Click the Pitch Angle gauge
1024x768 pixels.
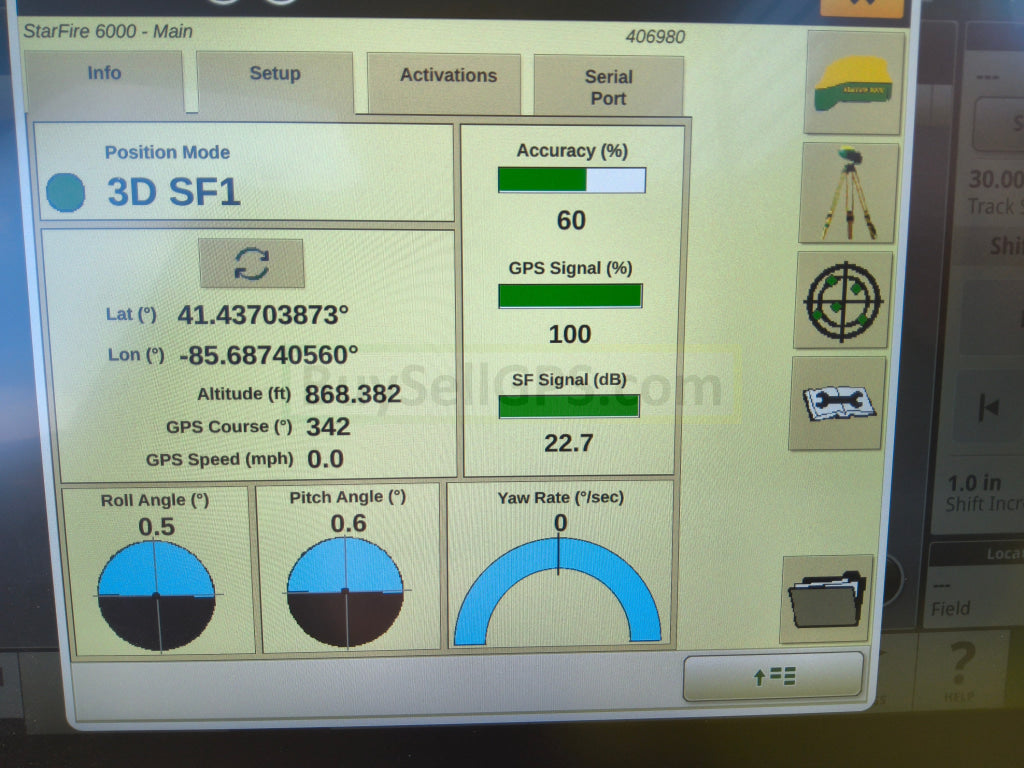(x=345, y=592)
